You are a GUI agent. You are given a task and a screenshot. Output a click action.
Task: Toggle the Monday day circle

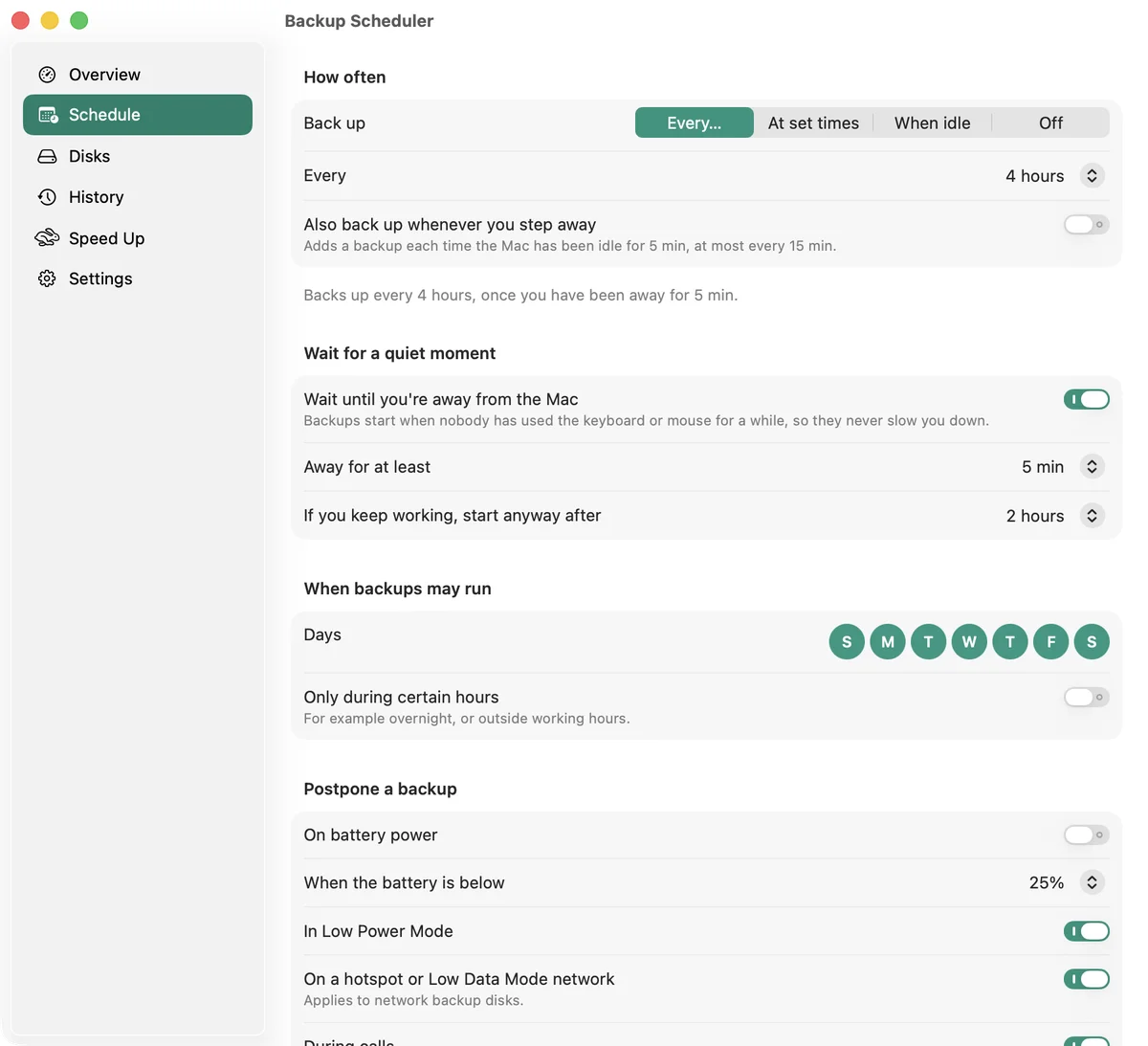point(888,641)
